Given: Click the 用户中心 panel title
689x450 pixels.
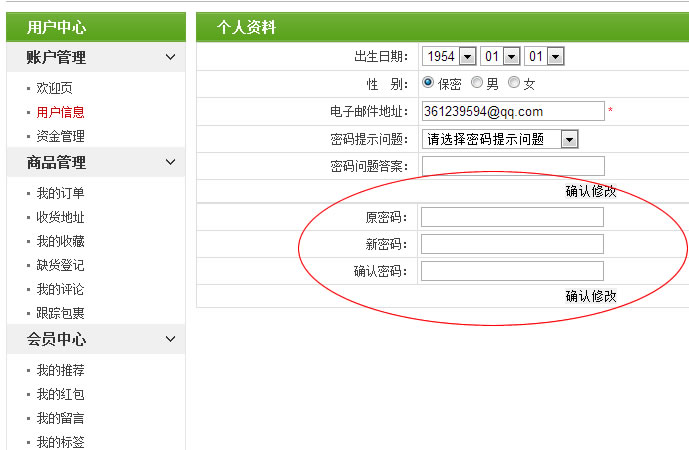Looking at the screenshot, I should (56, 27).
